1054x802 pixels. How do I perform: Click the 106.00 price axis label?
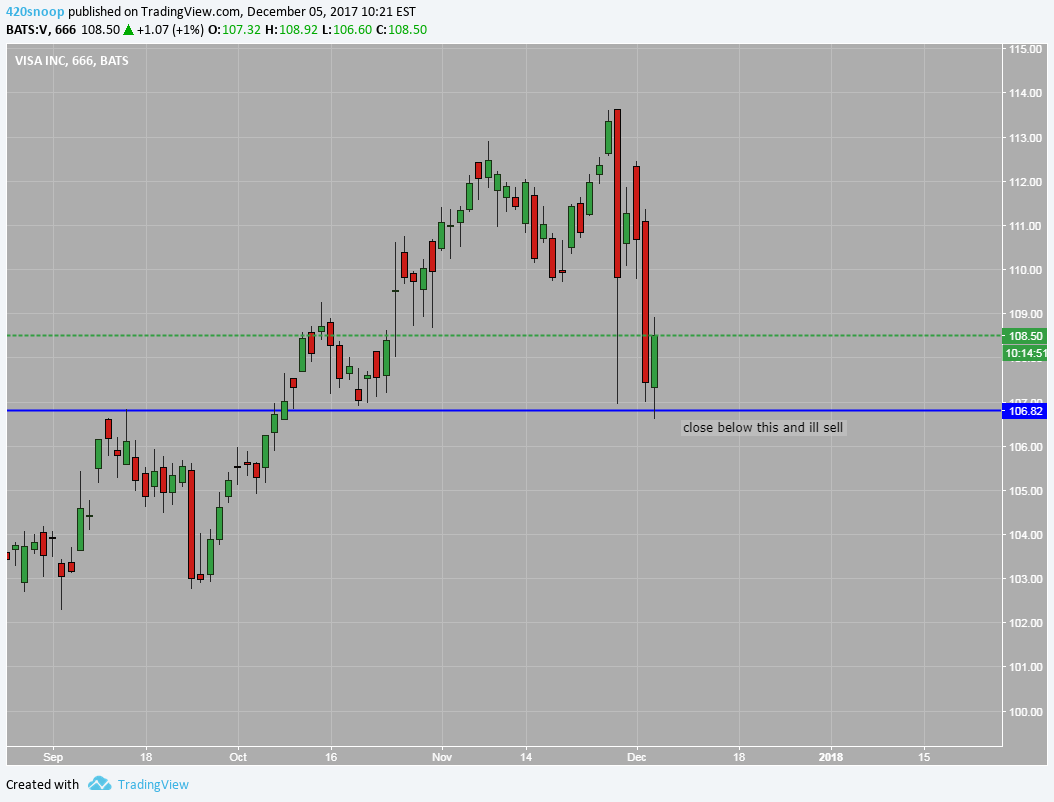[x=1026, y=447]
